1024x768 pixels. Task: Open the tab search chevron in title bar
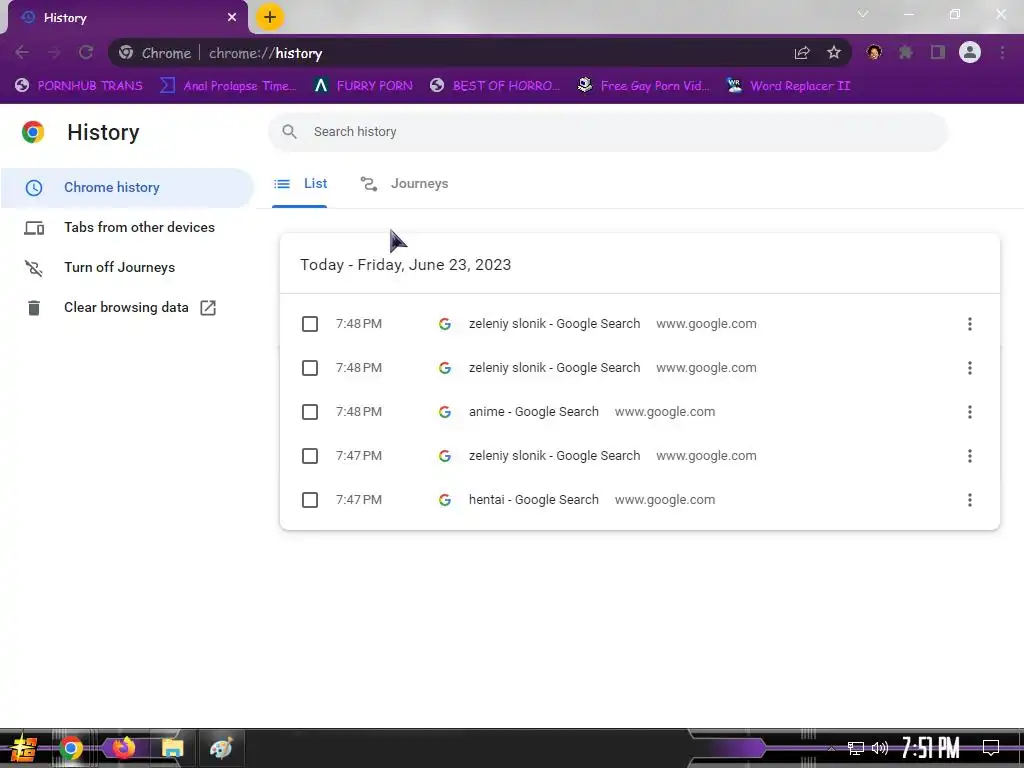(x=863, y=14)
